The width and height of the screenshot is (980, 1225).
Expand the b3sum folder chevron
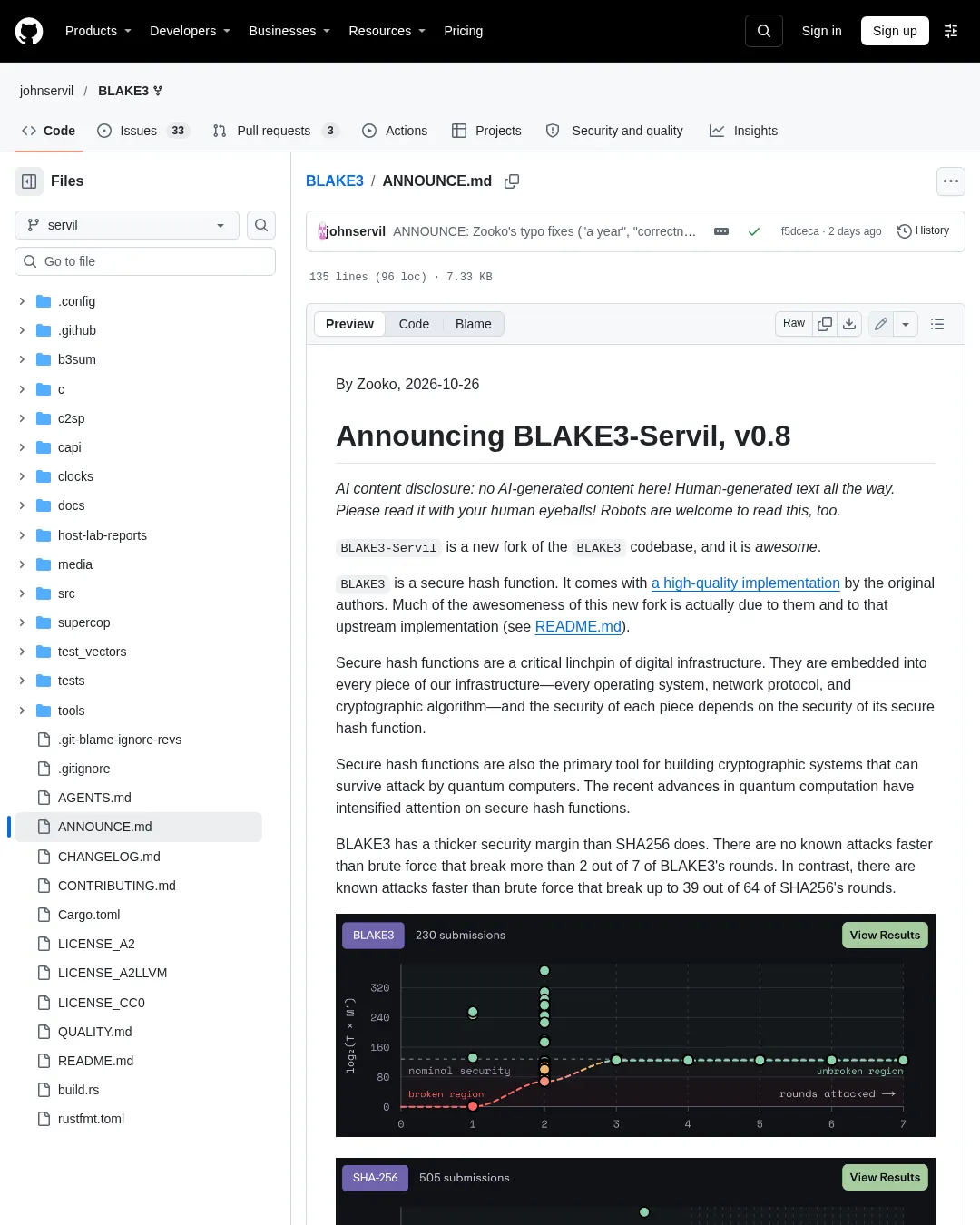(22, 359)
